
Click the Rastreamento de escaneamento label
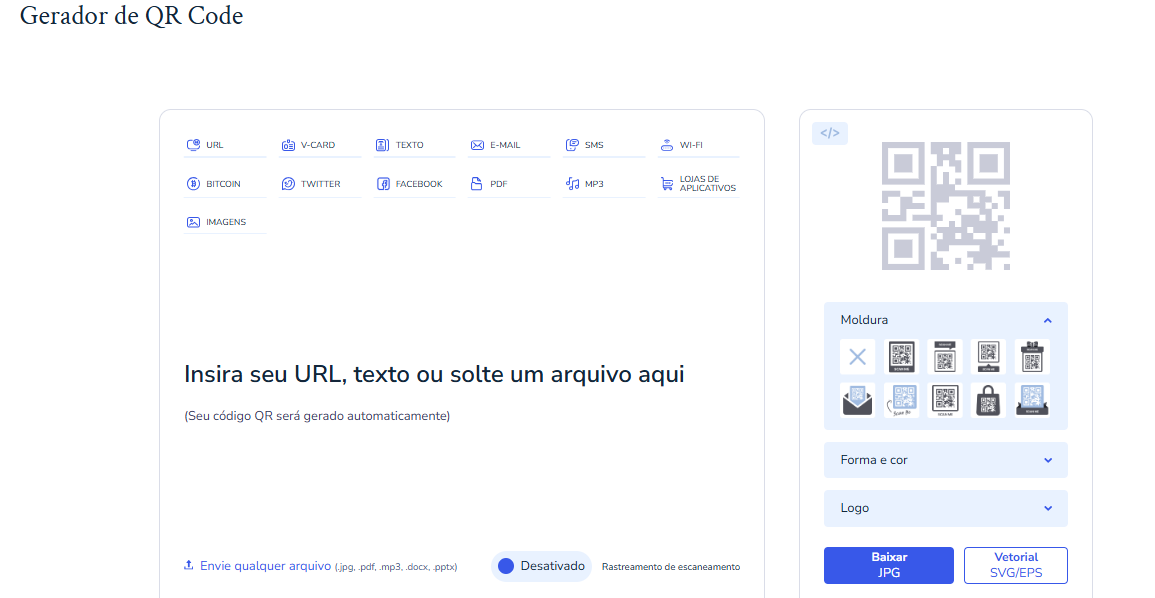coord(671,567)
